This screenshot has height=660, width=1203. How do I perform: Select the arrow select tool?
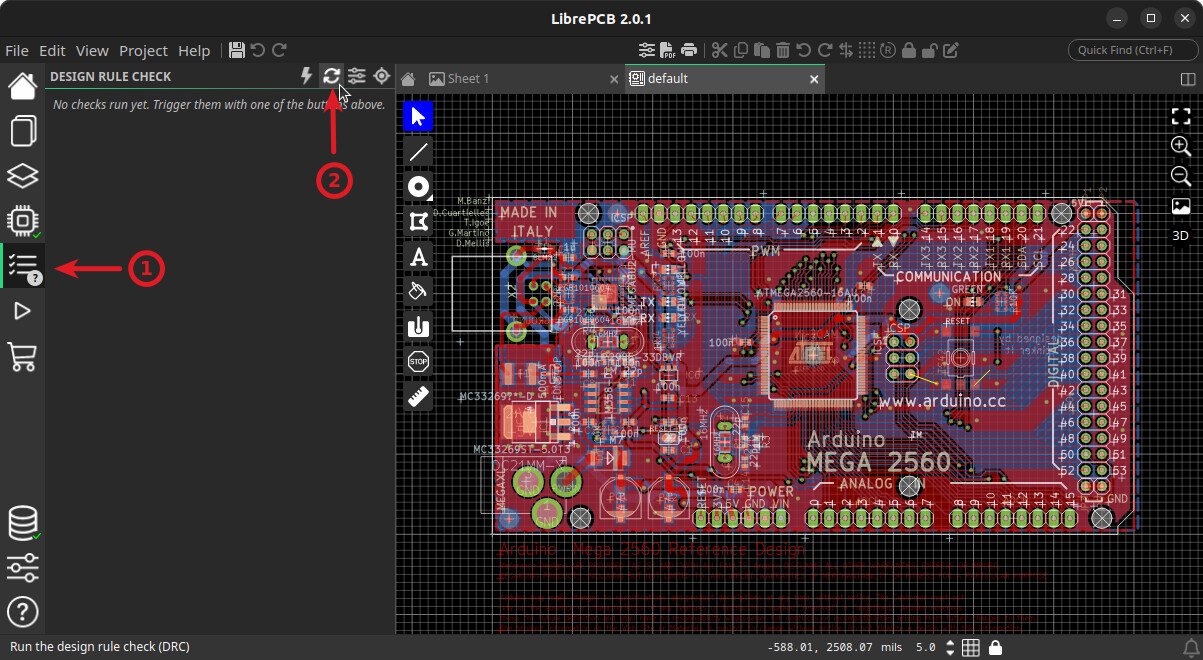coord(419,117)
